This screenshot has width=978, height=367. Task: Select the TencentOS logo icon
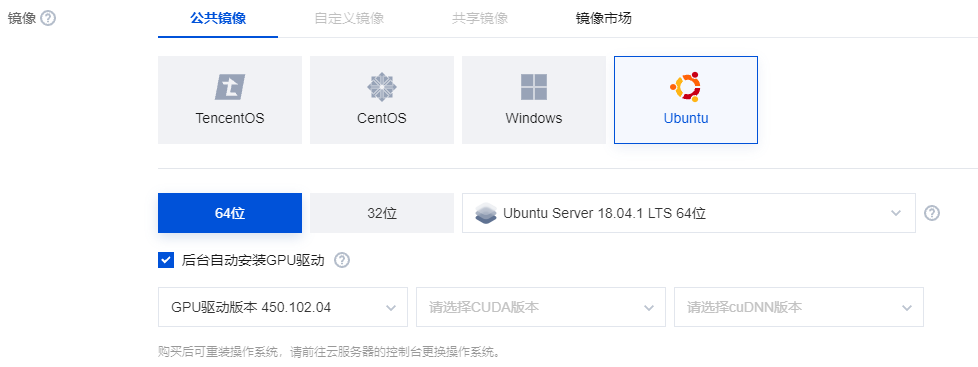[x=230, y=87]
